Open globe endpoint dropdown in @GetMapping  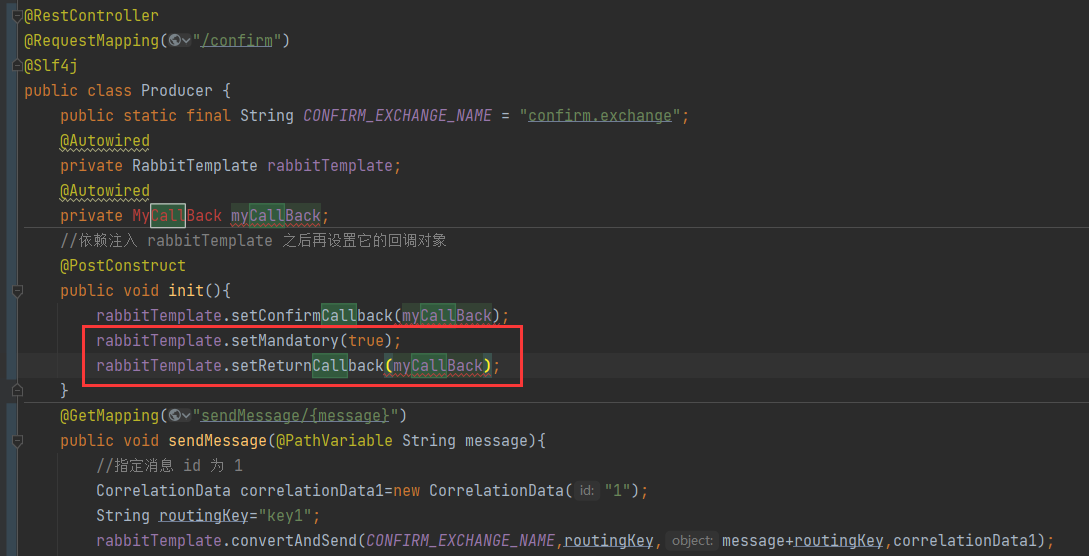pyautogui.click(x=179, y=416)
